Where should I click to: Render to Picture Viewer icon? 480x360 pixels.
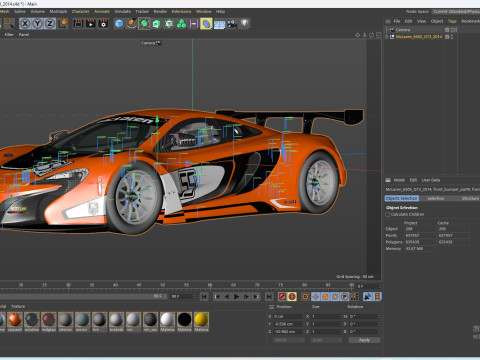click(91, 24)
